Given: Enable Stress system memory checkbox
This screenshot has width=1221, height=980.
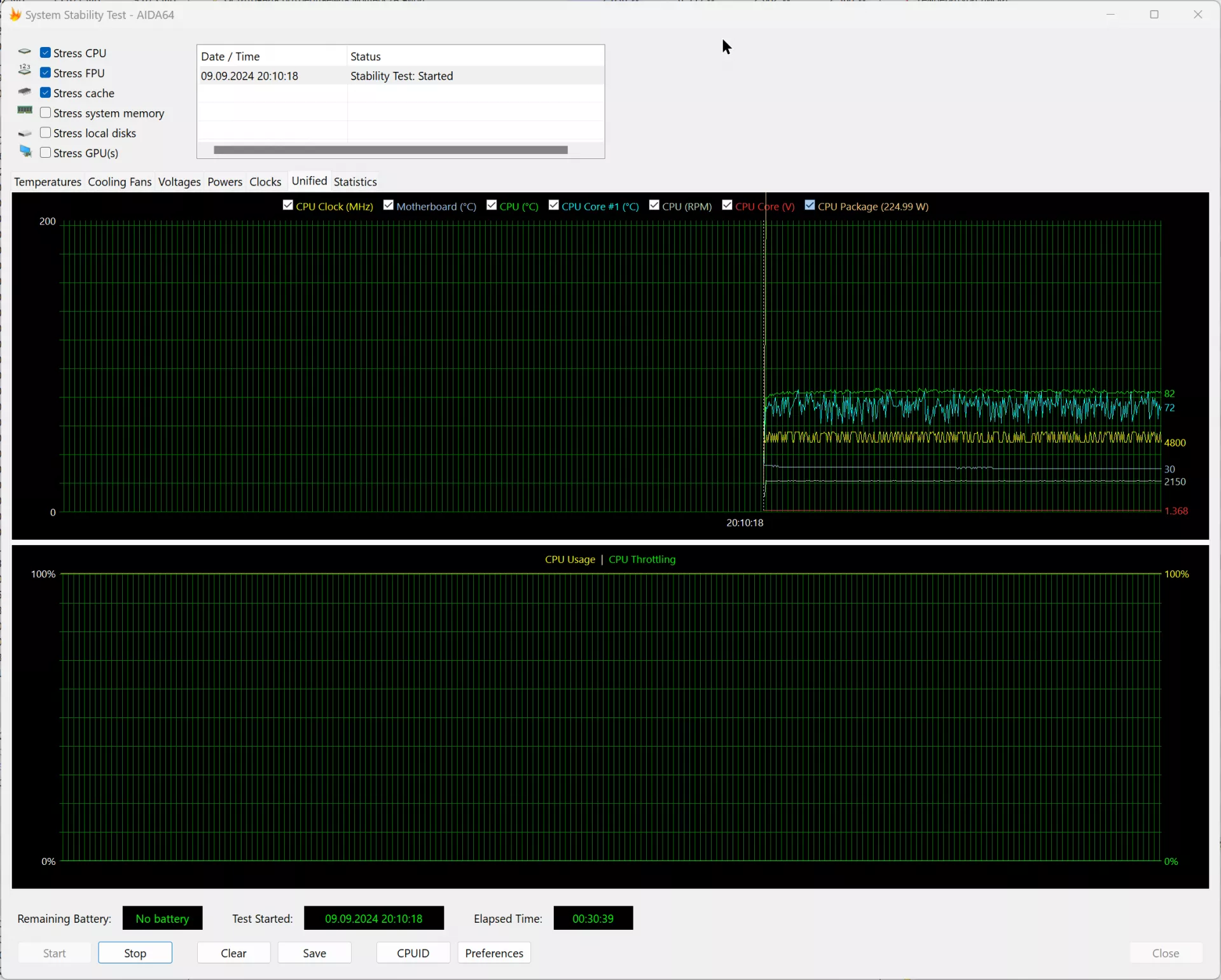Looking at the screenshot, I should coord(45,113).
